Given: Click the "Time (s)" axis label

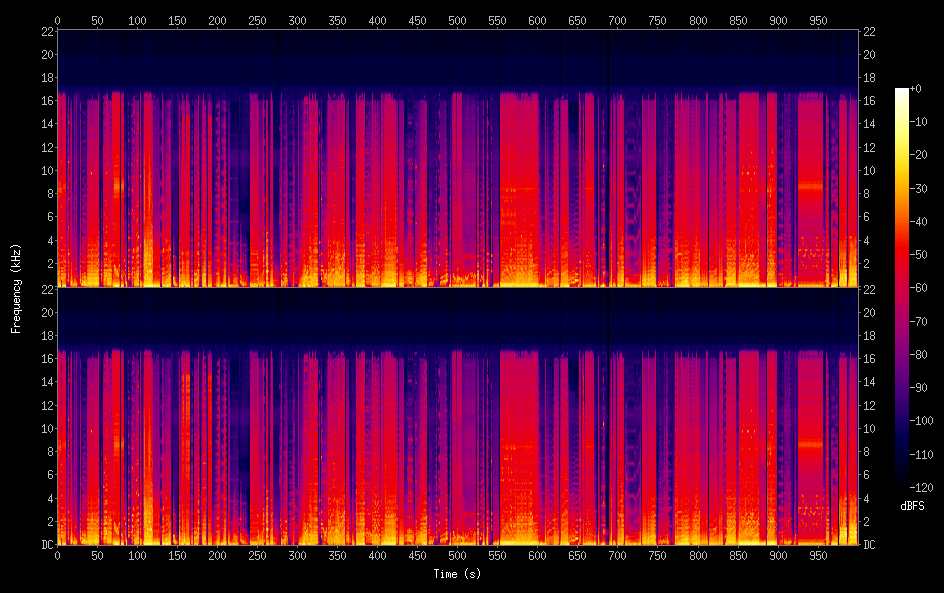Looking at the screenshot, I should 456,574.
